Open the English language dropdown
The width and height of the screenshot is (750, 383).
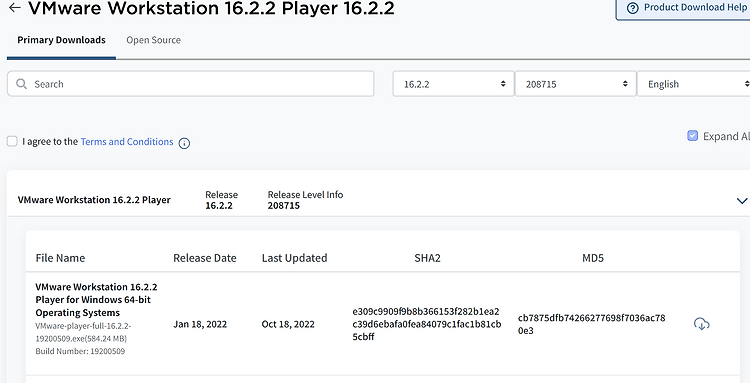694,84
